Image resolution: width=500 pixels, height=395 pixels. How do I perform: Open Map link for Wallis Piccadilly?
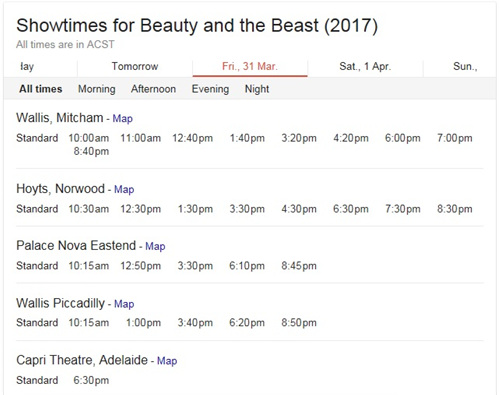click(124, 304)
